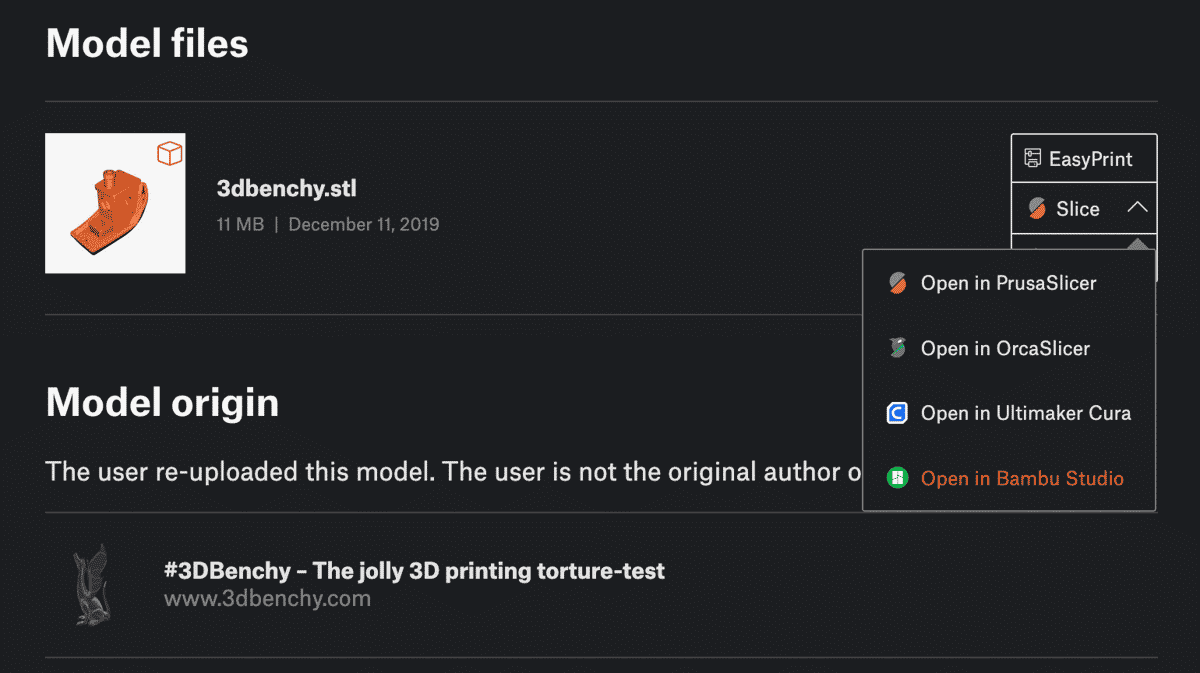Image resolution: width=1200 pixels, height=673 pixels.
Task: Collapse the Slice menu with the chevron arrow
Action: [1137, 208]
